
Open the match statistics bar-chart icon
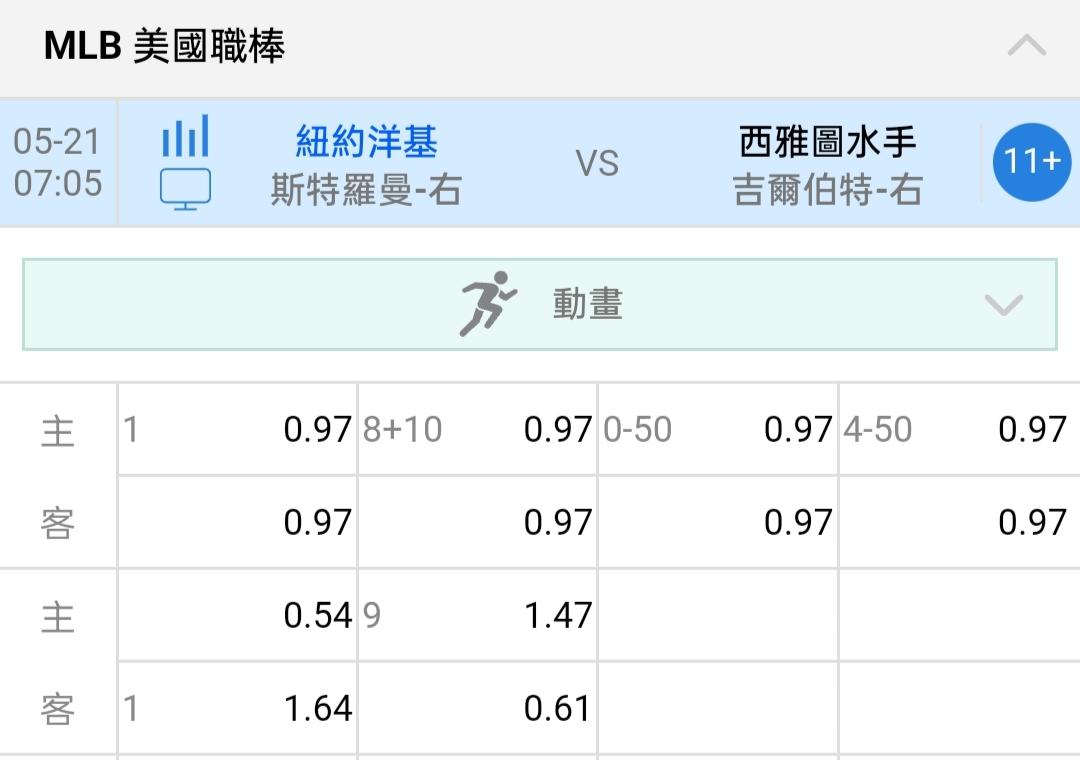[185, 136]
